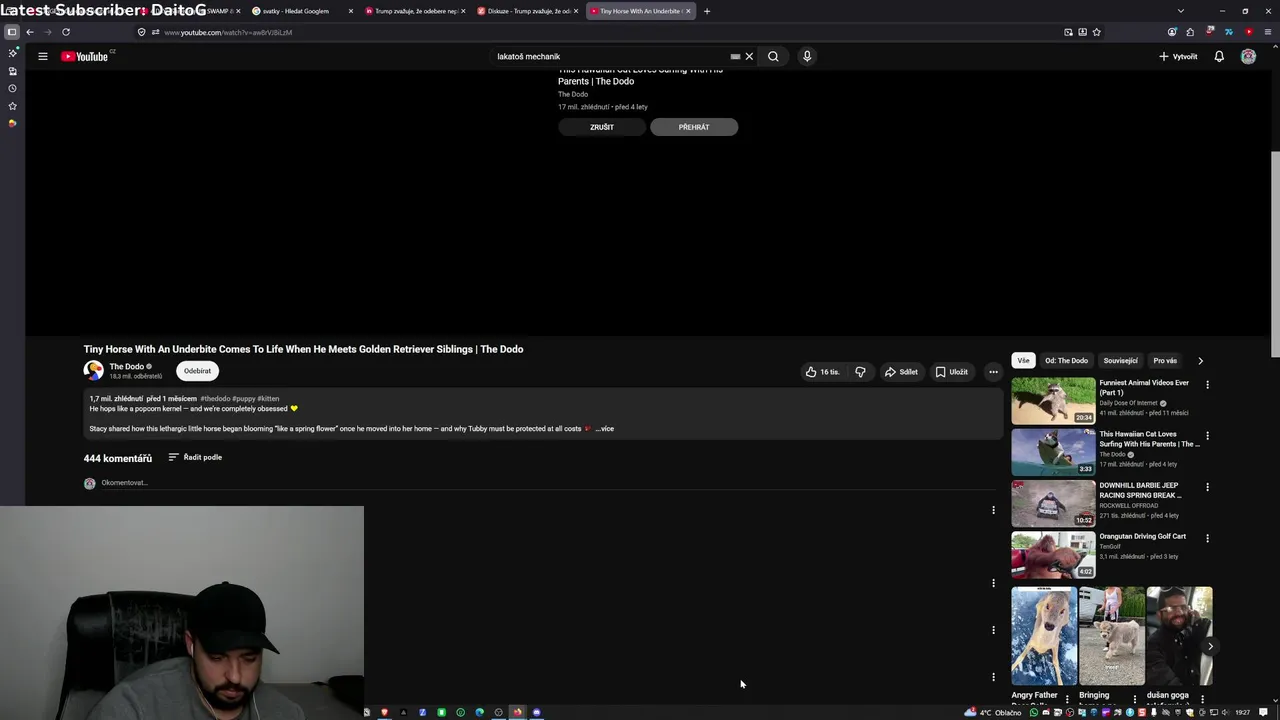Viewport: 1280px width, 720px height.
Task: Open the first comment's three-dot menu
Action: [x=993, y=510]
